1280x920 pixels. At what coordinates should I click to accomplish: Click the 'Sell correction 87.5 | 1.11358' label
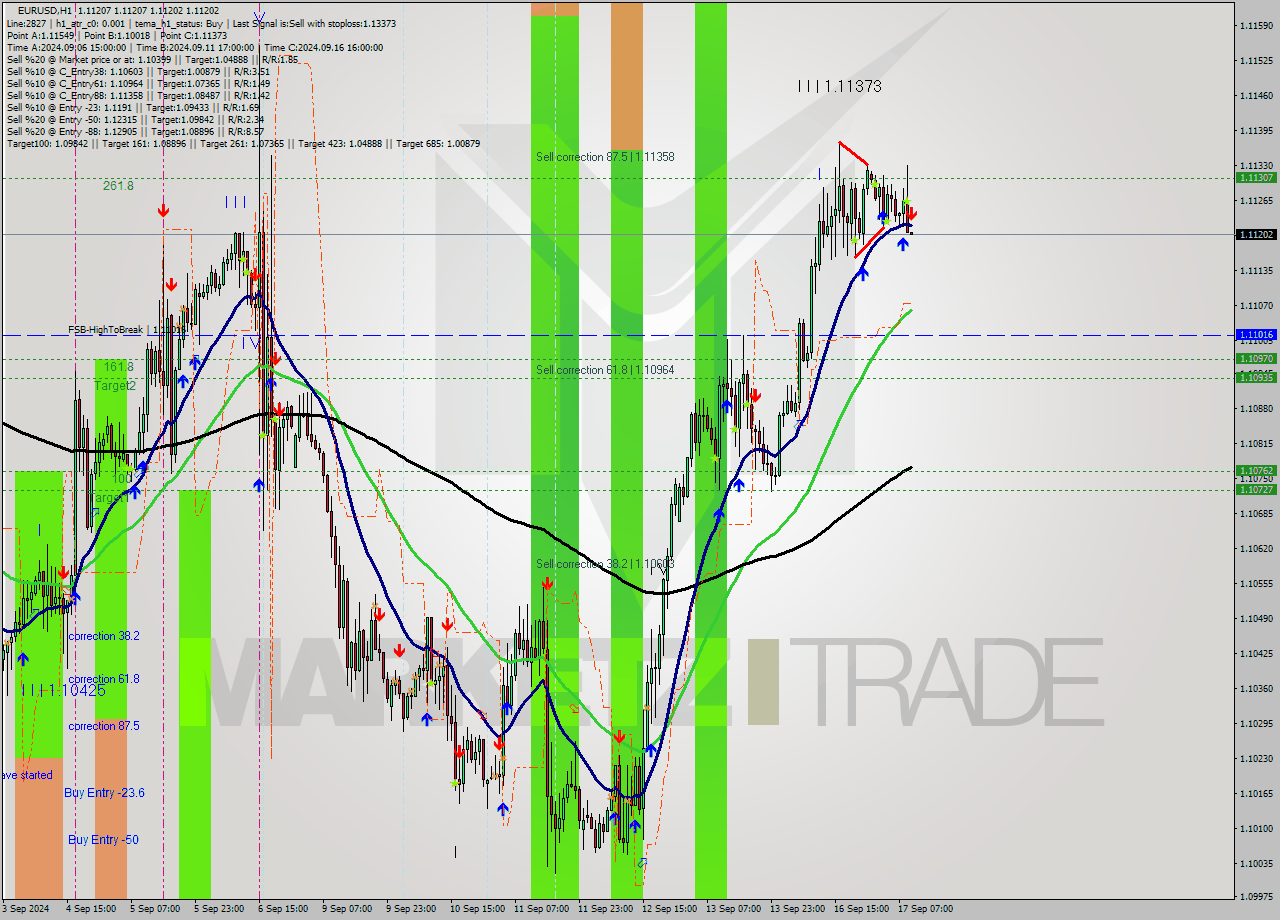coord(605,157)
